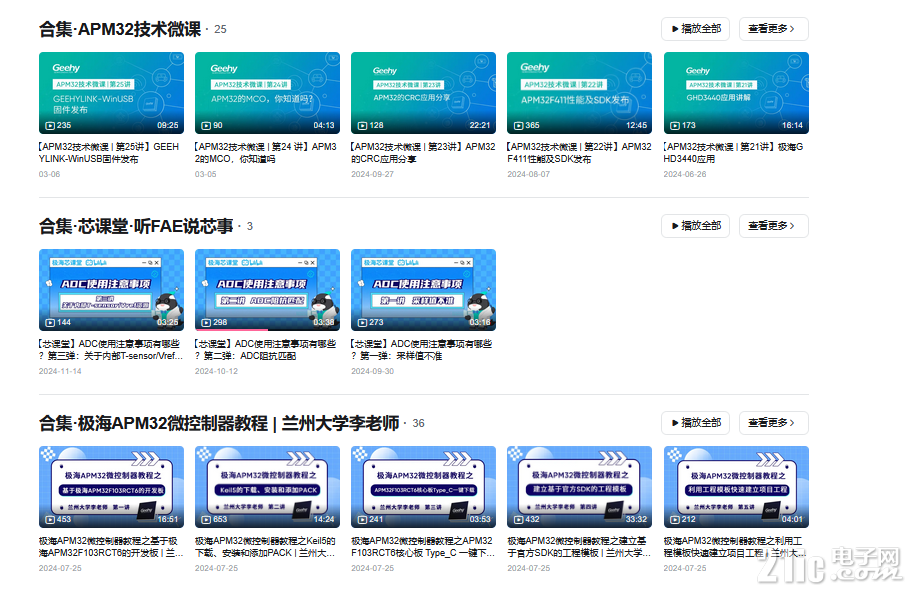Viewport: 911px width, 590px height.
Task: Click play-count icon showing 453 on 第一讲 tutorial
Action: 51,520
